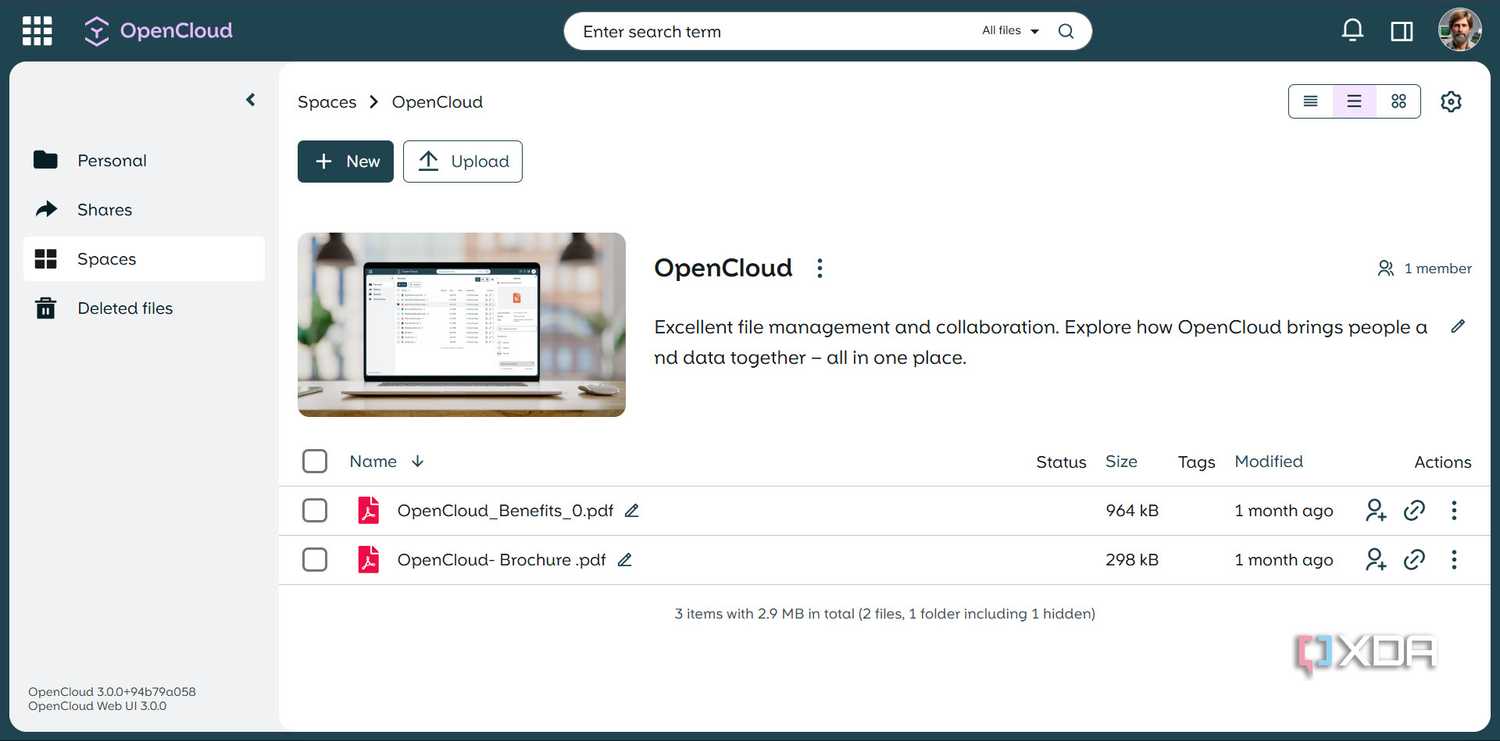Share OpenCloud_Benefits_0.pdf with people
This screenshot has width=1500, height=741.
point(1376,510)
